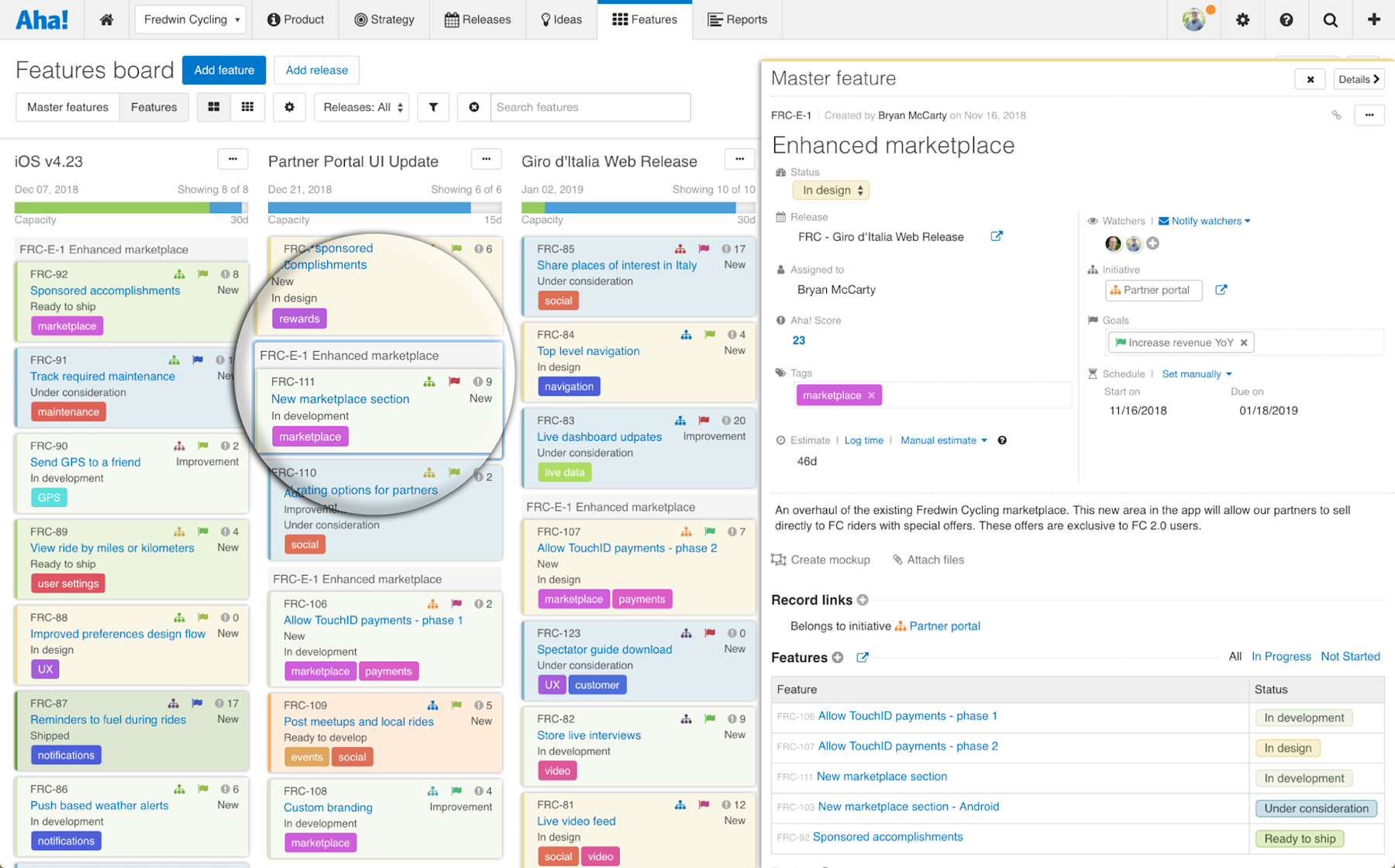Click the settings gear icon in the top bar
Screen dimensions: 1395x868
coord(1242,19)
